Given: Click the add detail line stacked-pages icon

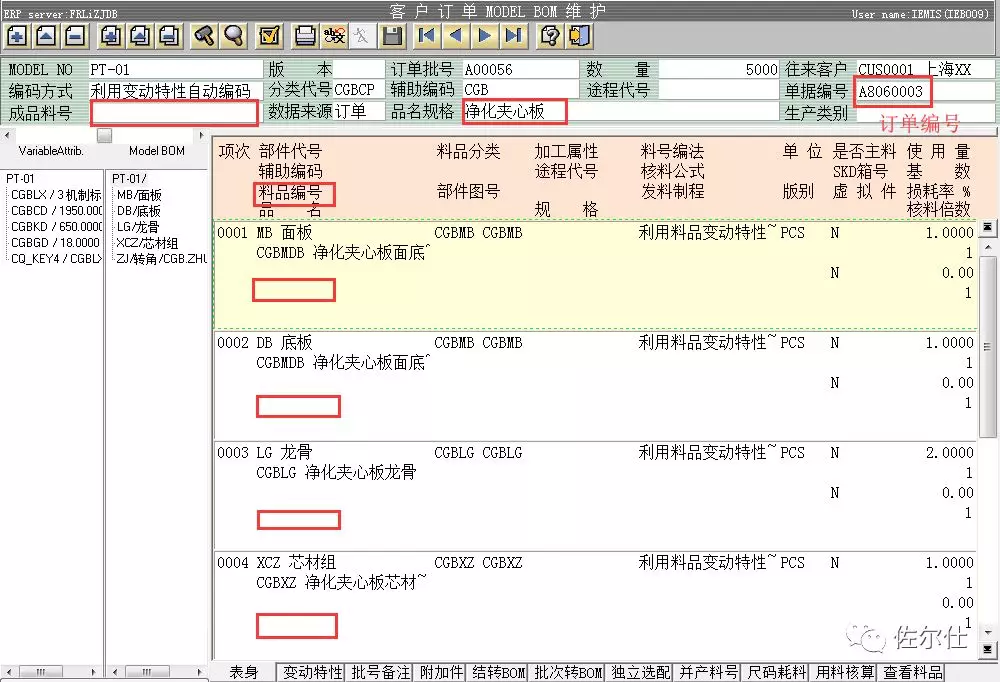Looking at the screenshot, I should tap(111, 36).
